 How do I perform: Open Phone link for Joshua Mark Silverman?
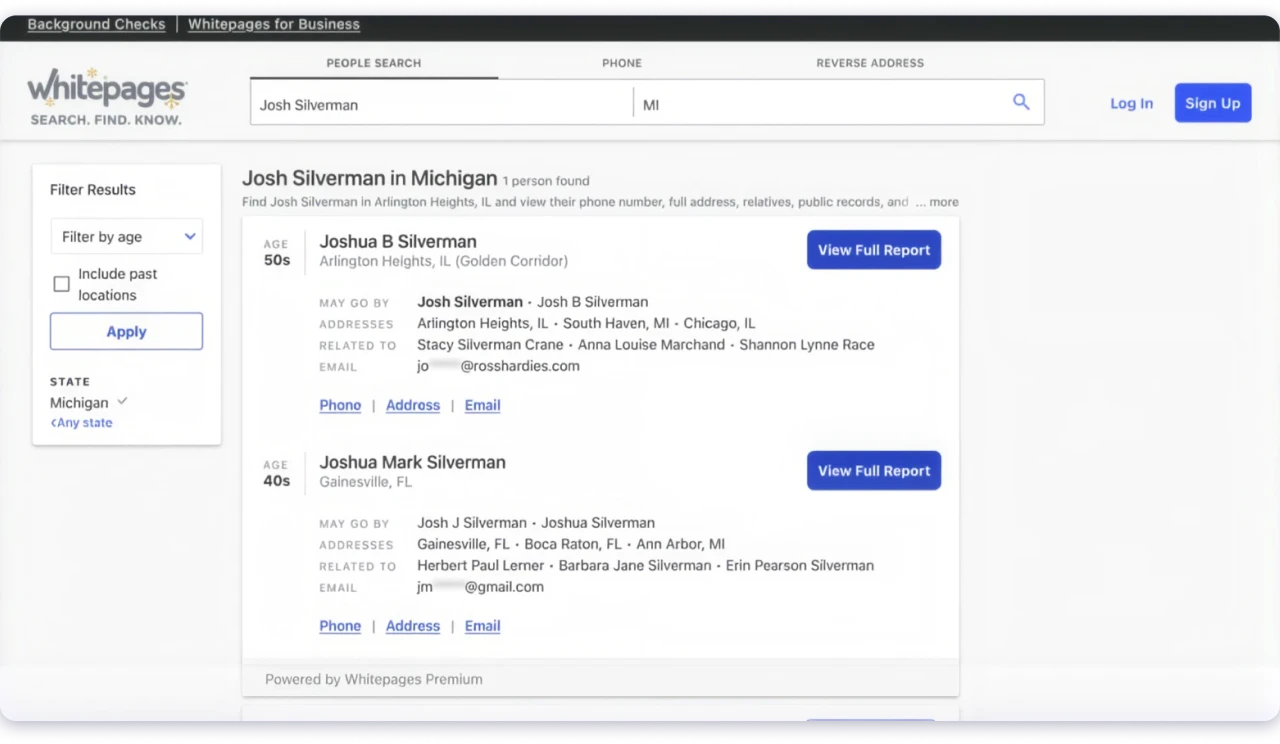click(x=340, y=626)
